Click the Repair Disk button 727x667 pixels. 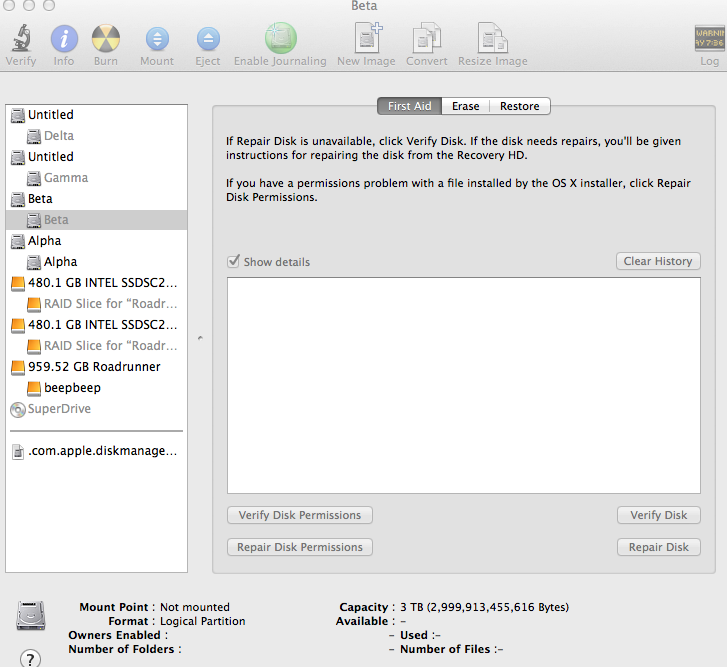658,547
